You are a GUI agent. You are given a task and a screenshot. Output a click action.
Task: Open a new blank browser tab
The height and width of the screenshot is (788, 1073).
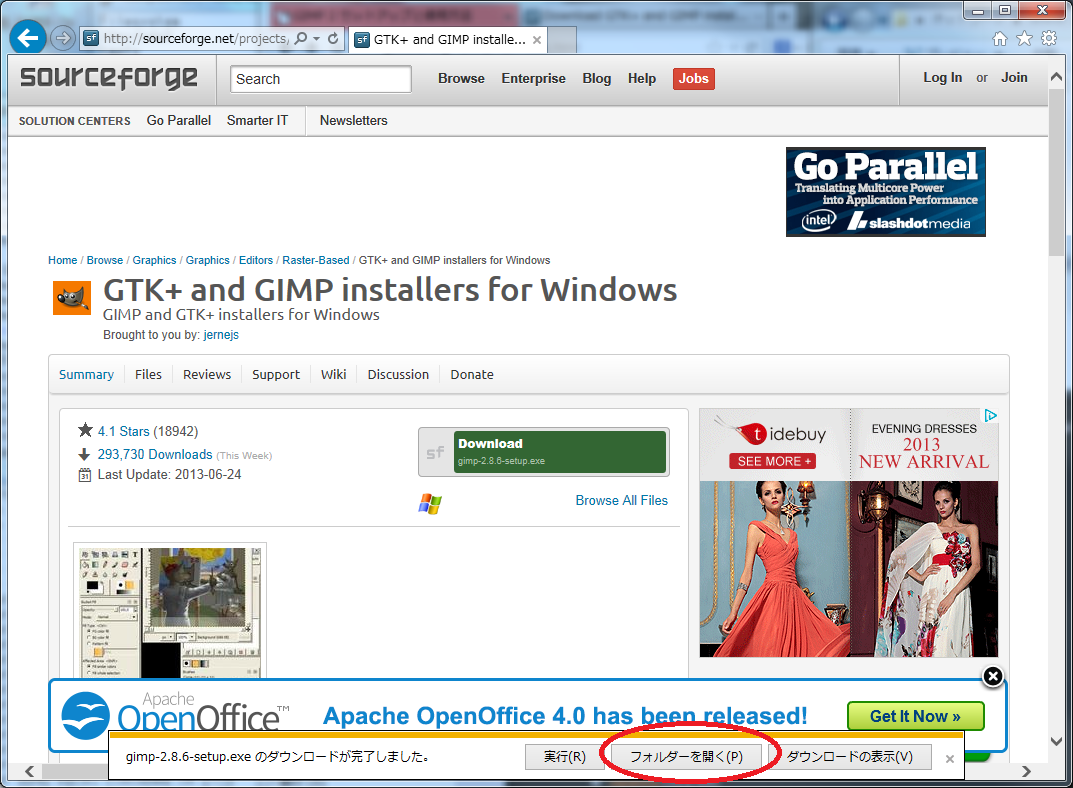click(x=562, y=40)
